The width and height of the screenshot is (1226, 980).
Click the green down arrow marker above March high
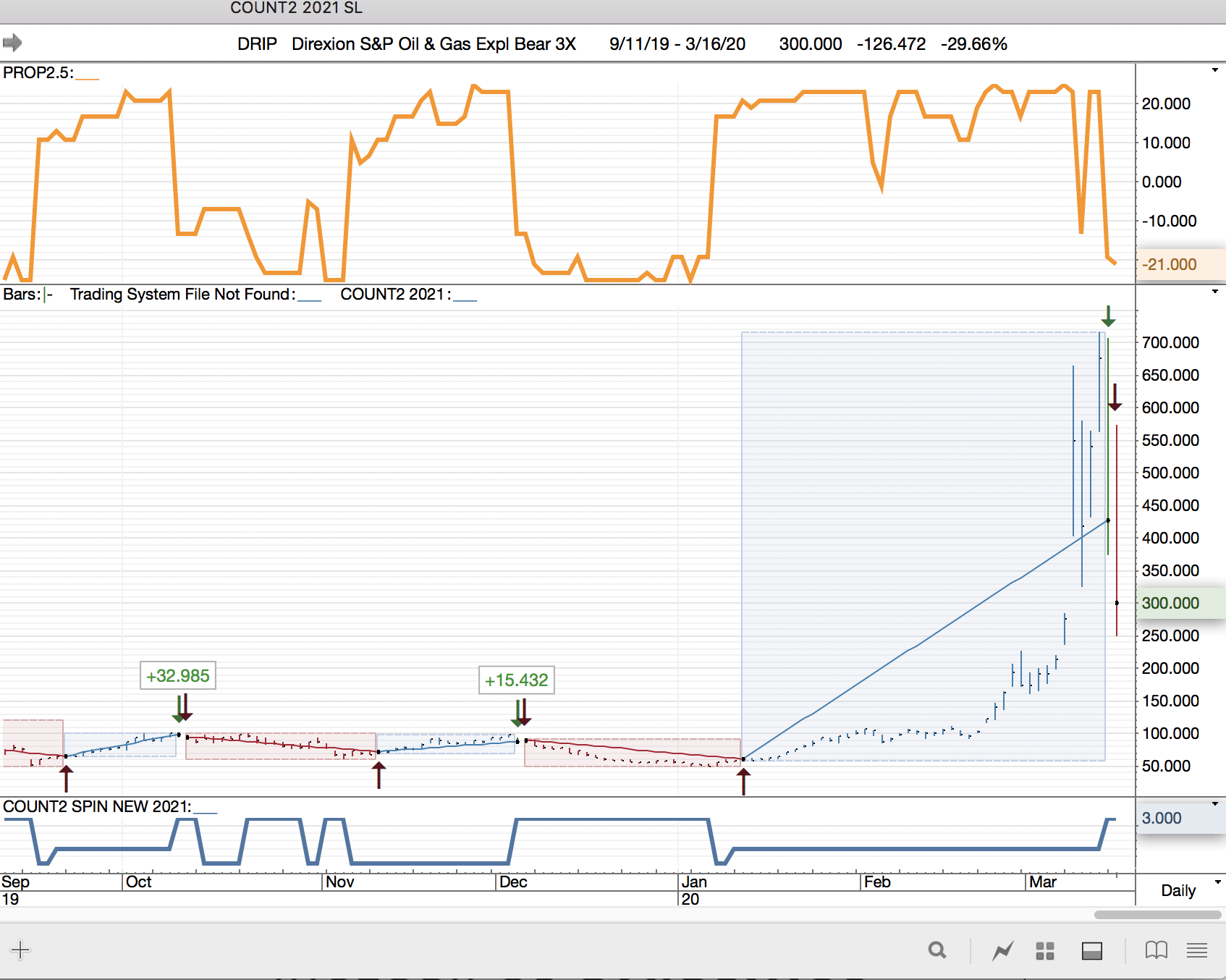(1108, 316)
